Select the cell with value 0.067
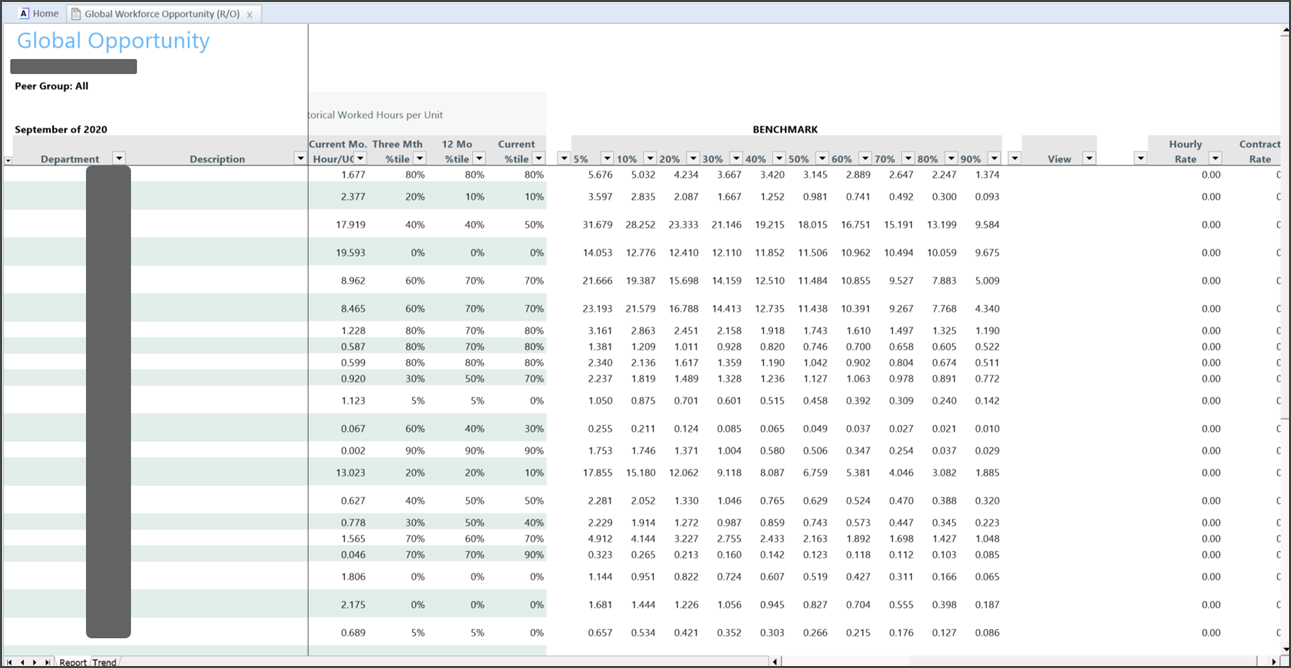Viewport: 1291px width, 668px height. pyautogui.click(x=353, y=429)
